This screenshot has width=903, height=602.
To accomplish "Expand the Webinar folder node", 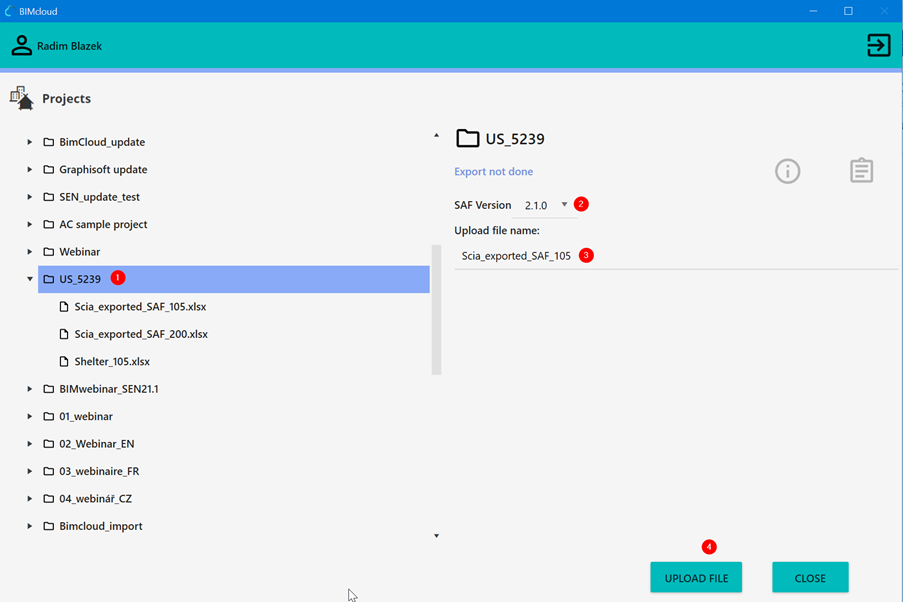I will tap(29, 252).
